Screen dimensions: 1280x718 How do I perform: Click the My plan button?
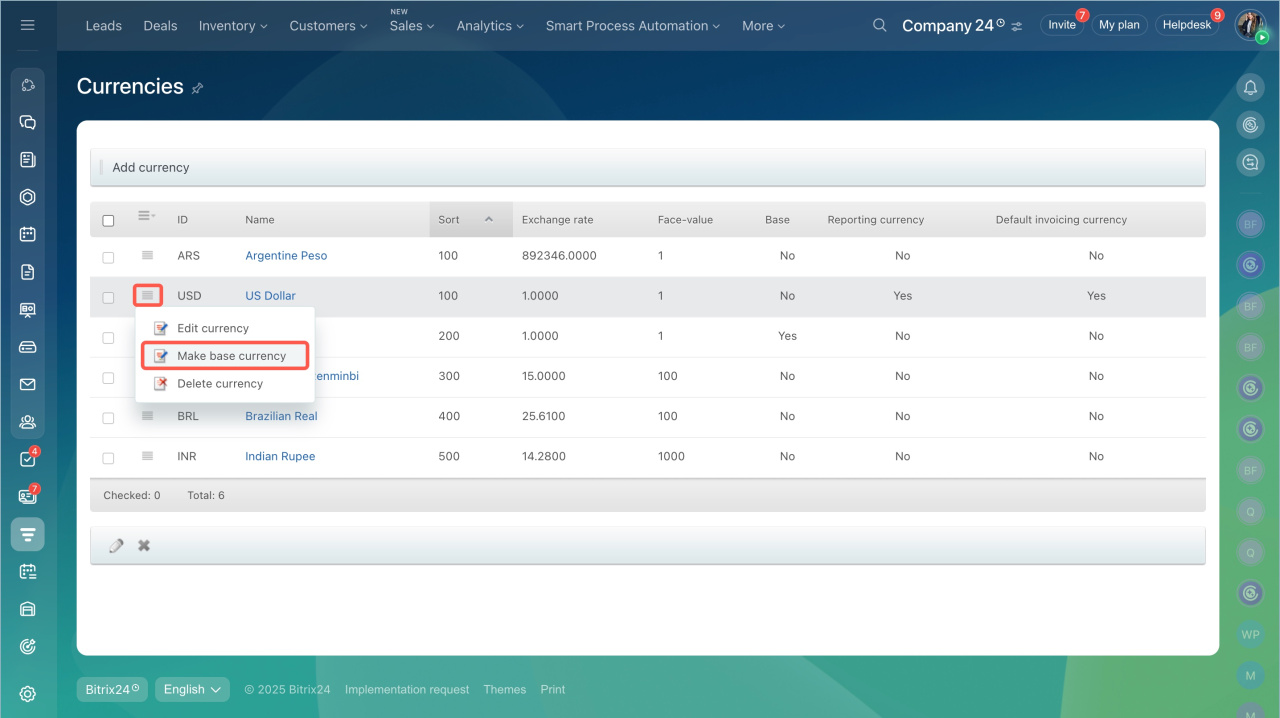[x=1119, y=25]
